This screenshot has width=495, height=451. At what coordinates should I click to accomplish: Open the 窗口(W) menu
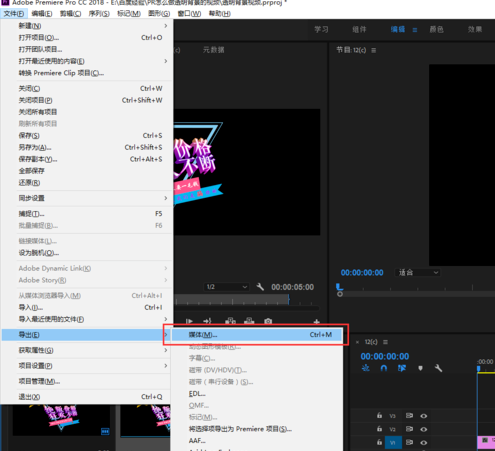click(189, 14)
